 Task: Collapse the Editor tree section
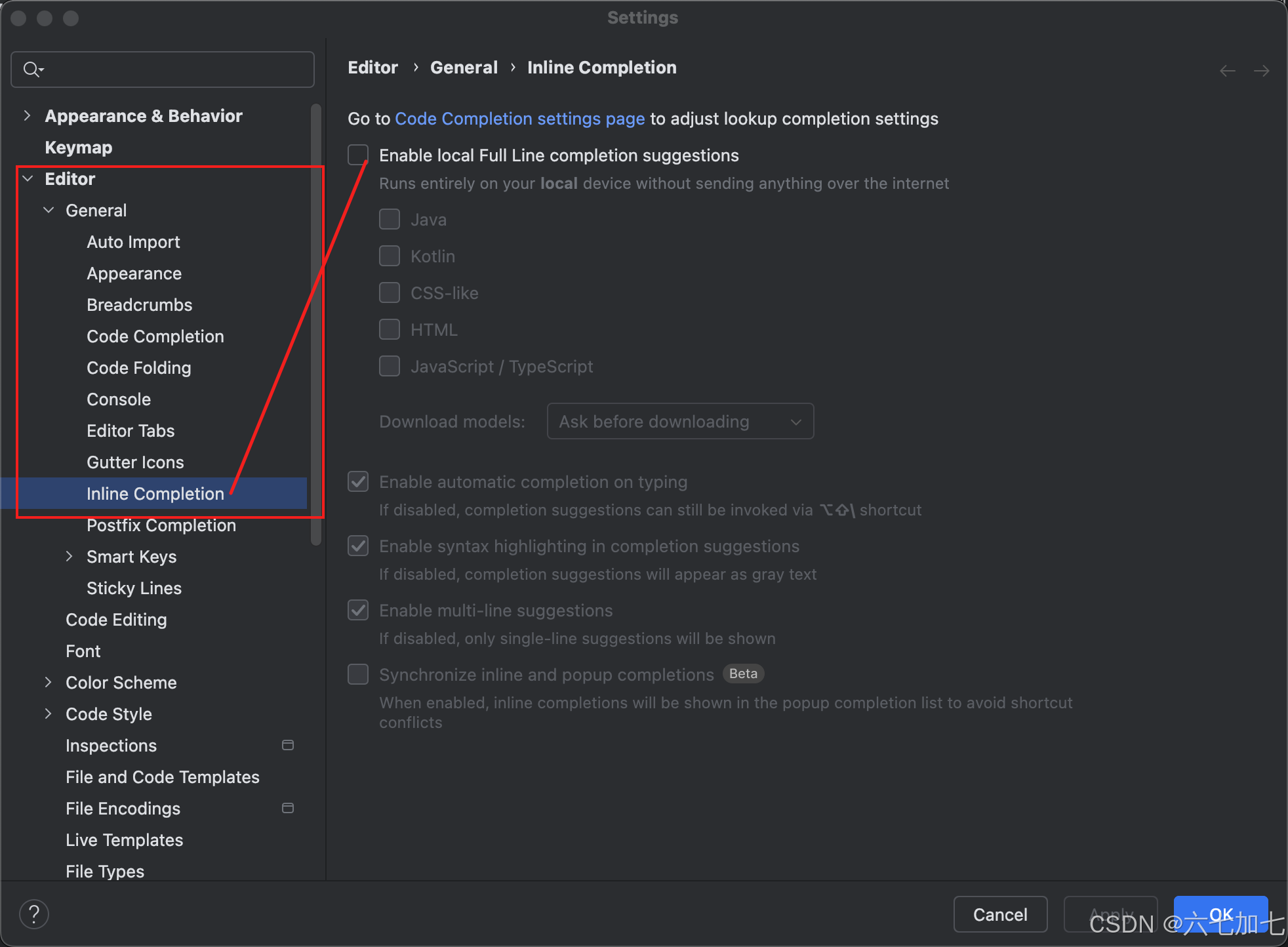pyautogui.click(x=28, y=178)
